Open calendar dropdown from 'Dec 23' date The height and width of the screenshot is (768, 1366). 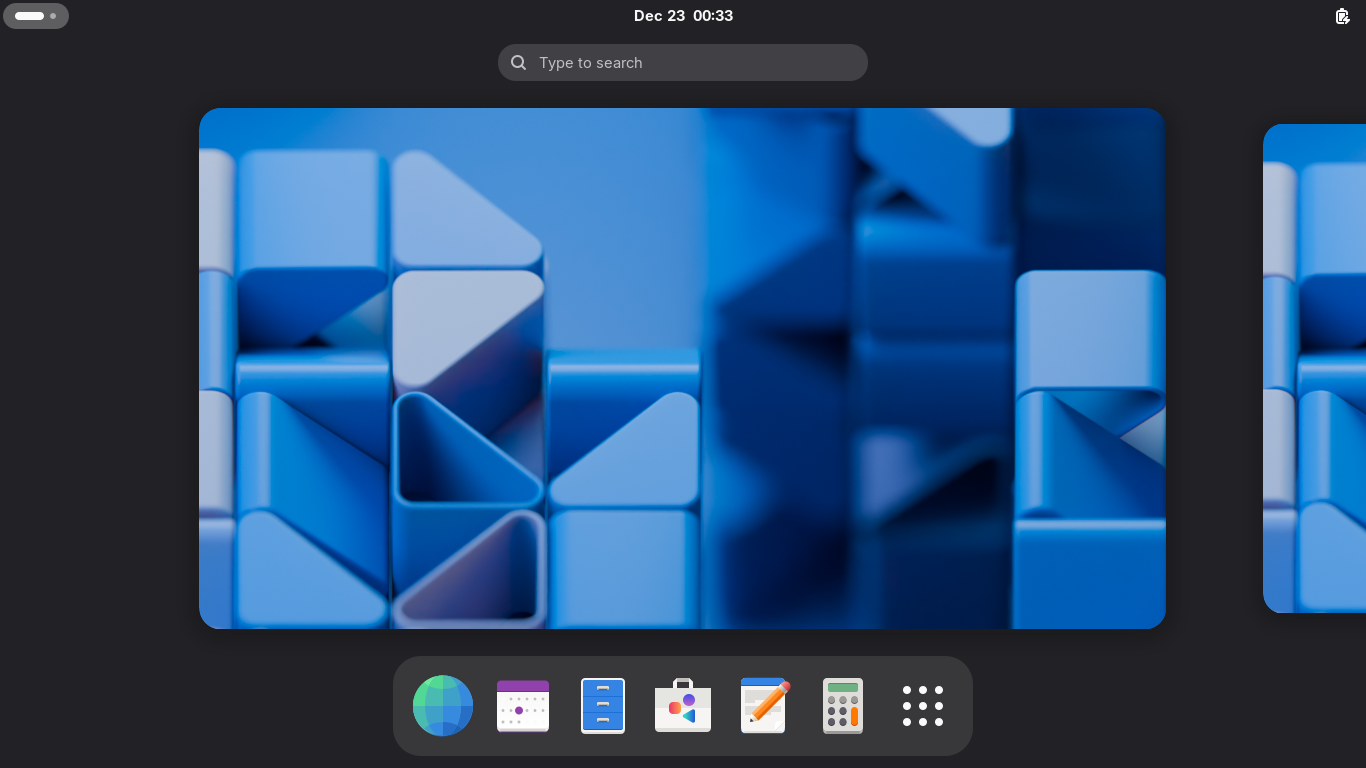[x=659, y=16]
